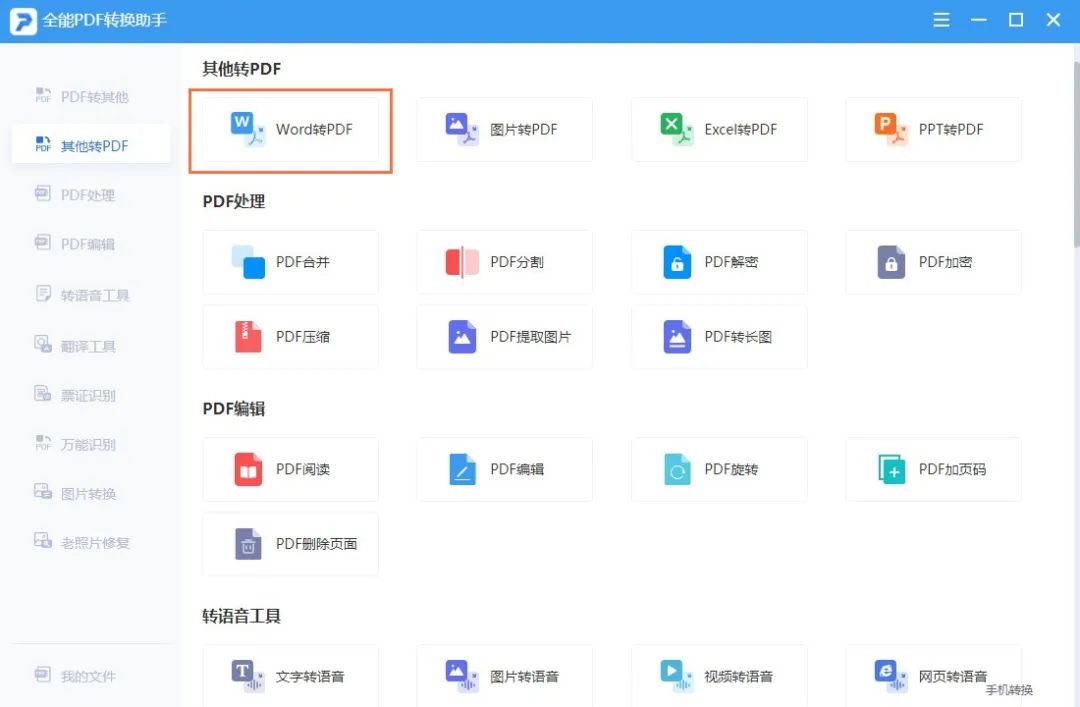Click the PDF提取图片 label text
This screenshot has width=1080, height=707.
pos(530,336)
